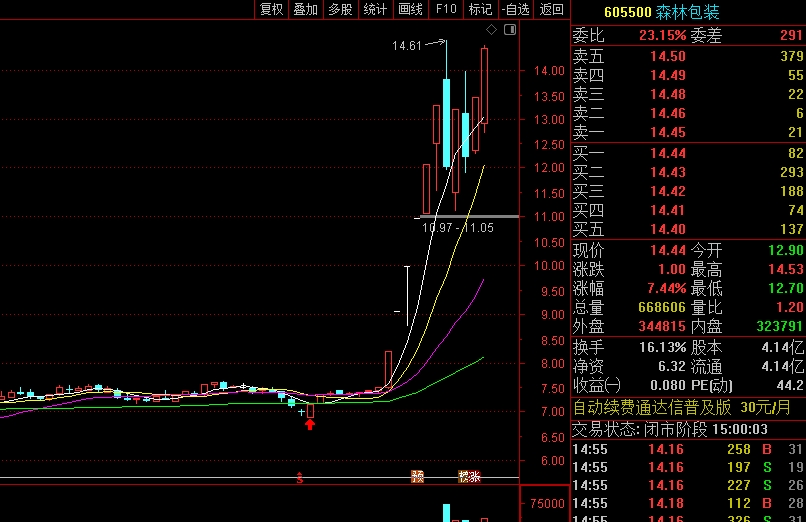
Task: Toggle the side panel icon
Action: [x=510, y=30]
